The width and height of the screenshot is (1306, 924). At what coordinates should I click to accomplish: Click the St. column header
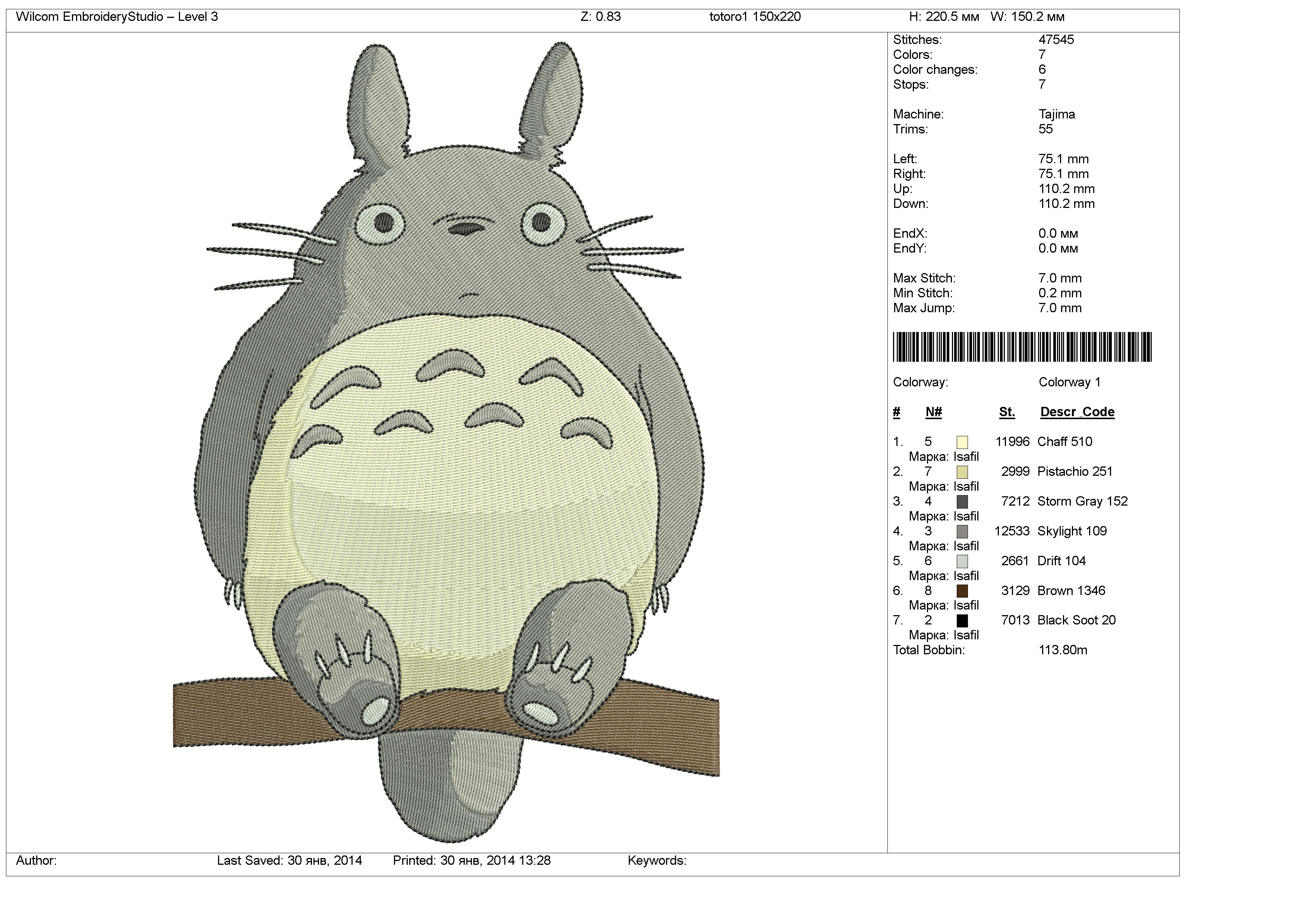(1007, 412)
